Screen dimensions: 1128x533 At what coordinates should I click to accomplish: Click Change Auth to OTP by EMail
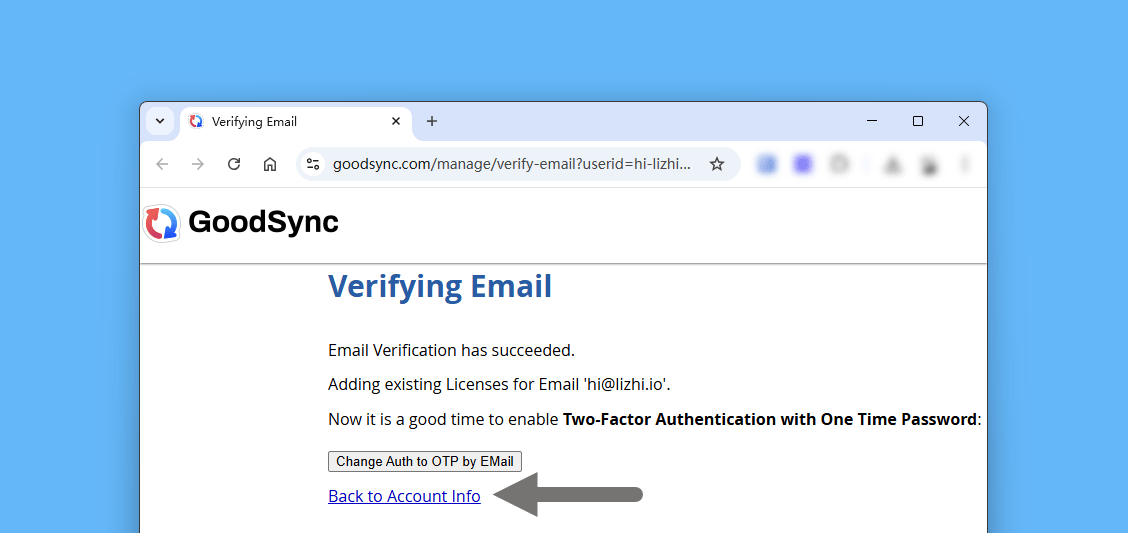click(x=425, y=461)
